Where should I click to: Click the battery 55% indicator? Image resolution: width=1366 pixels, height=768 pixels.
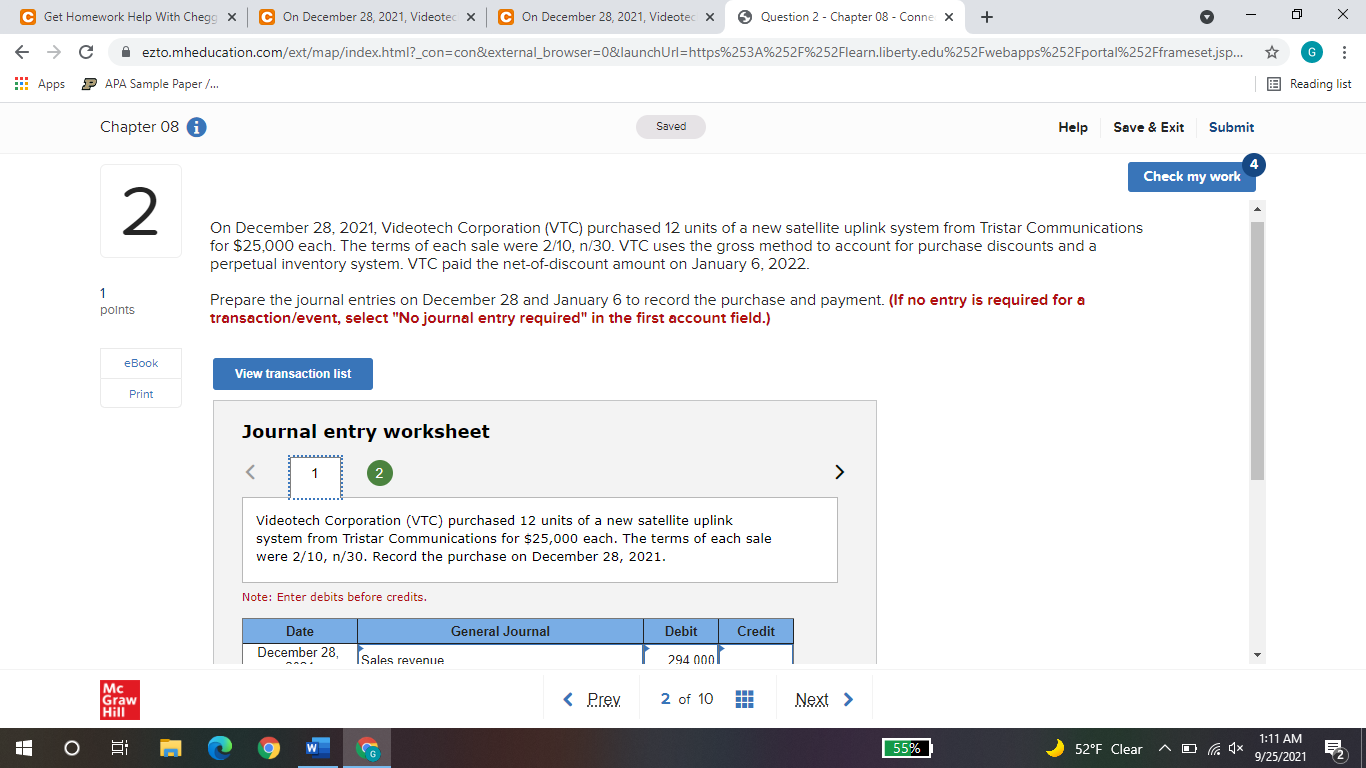pos(908,749)
